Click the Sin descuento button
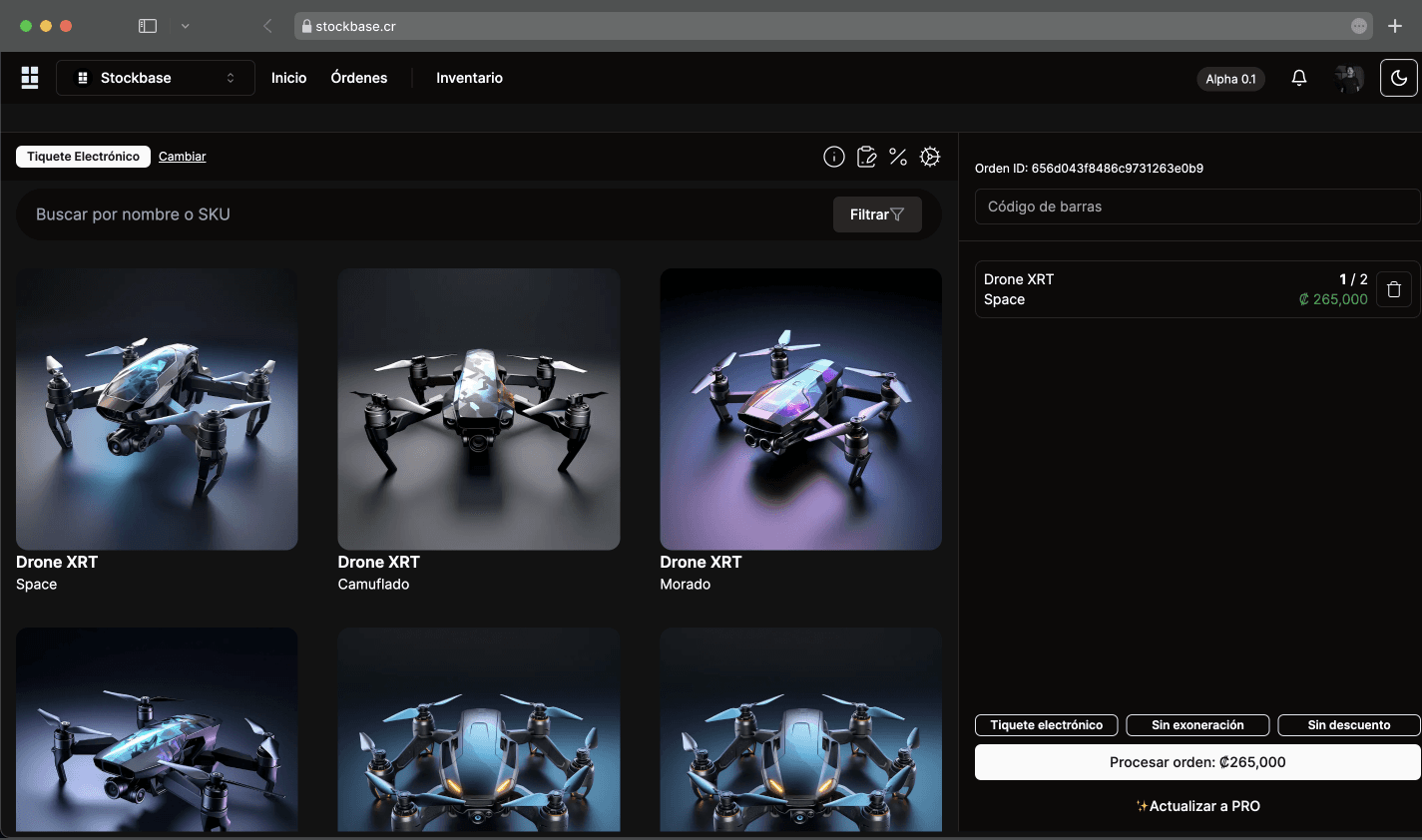Screen dimensions: 1422x840 [x=1349, y=725]
